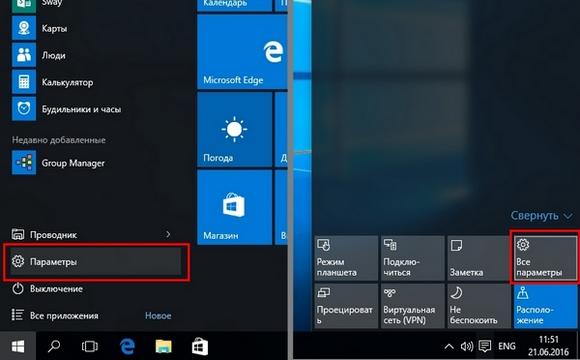Open the Microsoft Edge tile

coord(242,52)
